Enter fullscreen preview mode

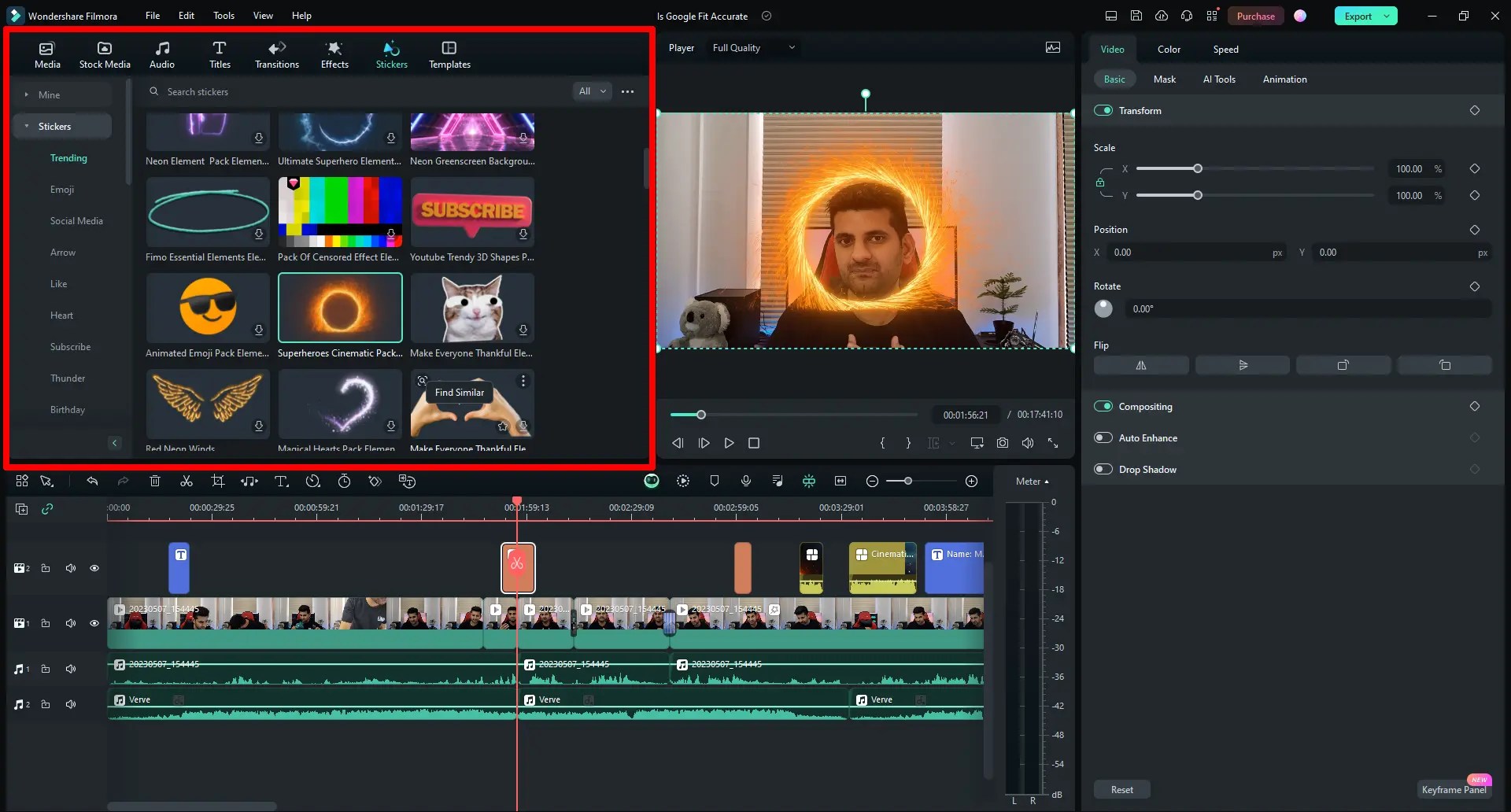[1054, 443]
